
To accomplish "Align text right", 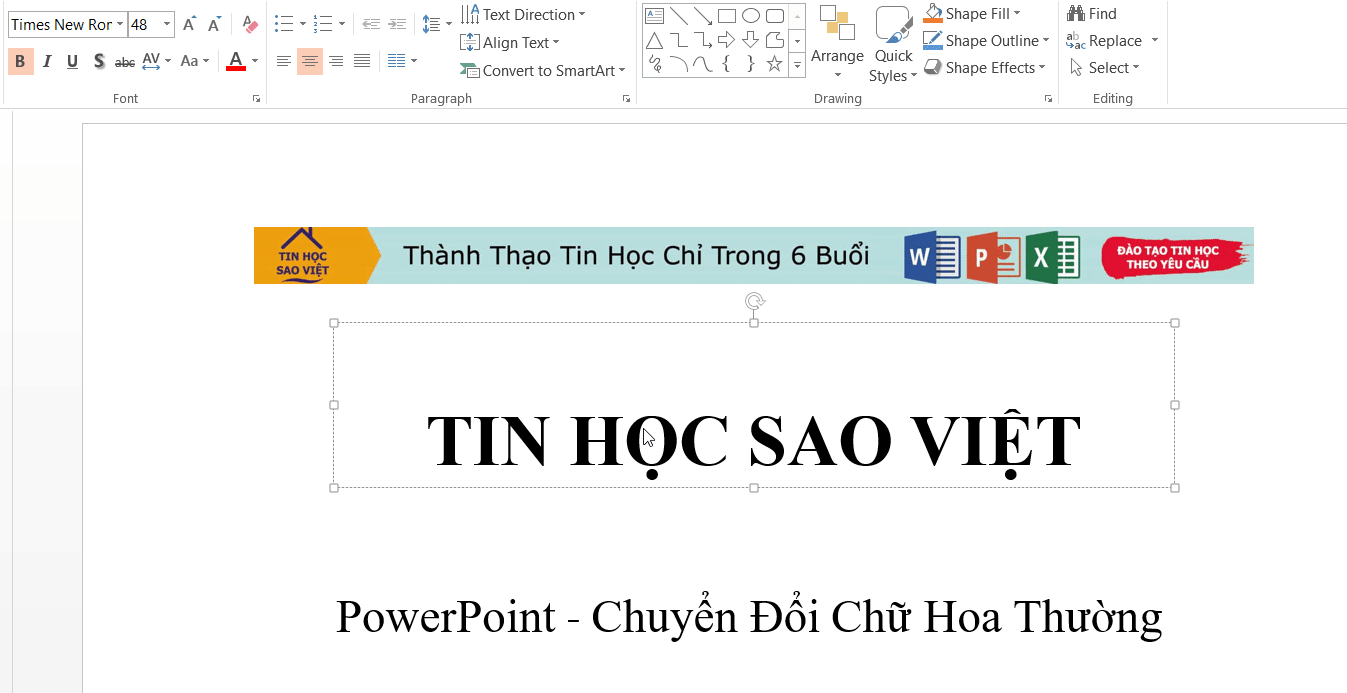I will pos(336,61).
